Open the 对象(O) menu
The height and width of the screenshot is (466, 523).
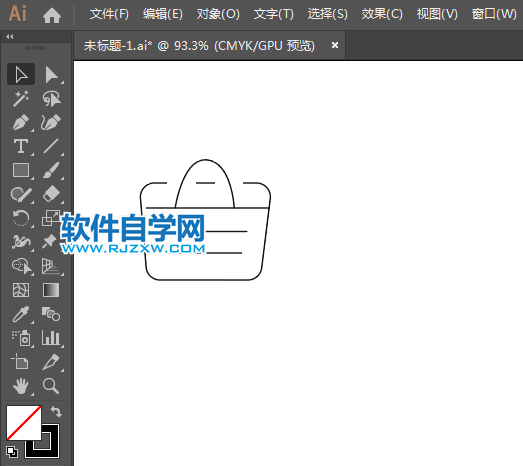tap(218, 14)
